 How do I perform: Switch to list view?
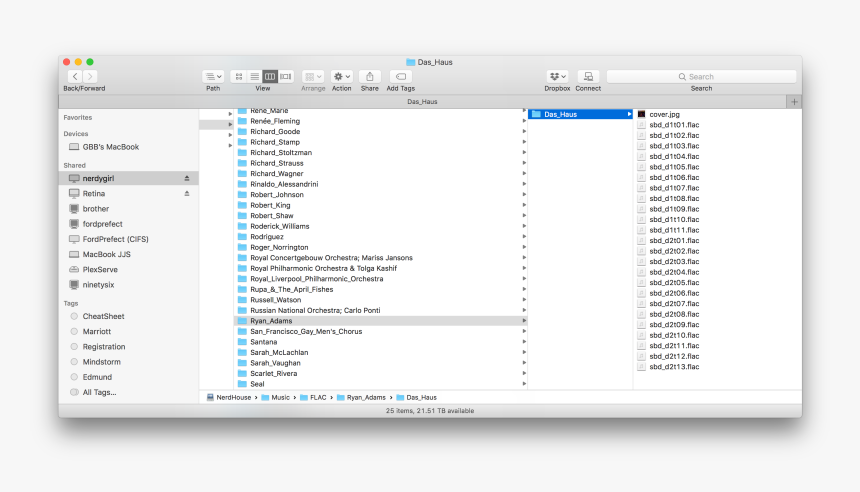(x=254, y=77)
